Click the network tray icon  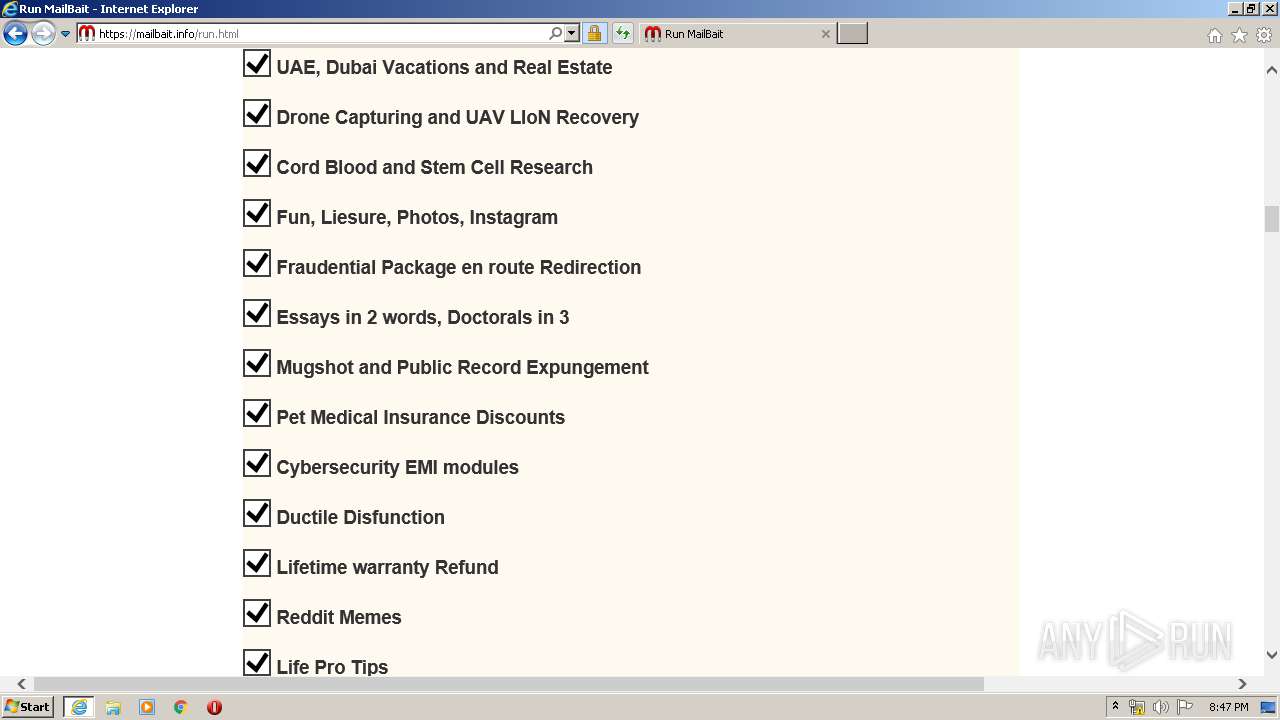click(1137, 707)
